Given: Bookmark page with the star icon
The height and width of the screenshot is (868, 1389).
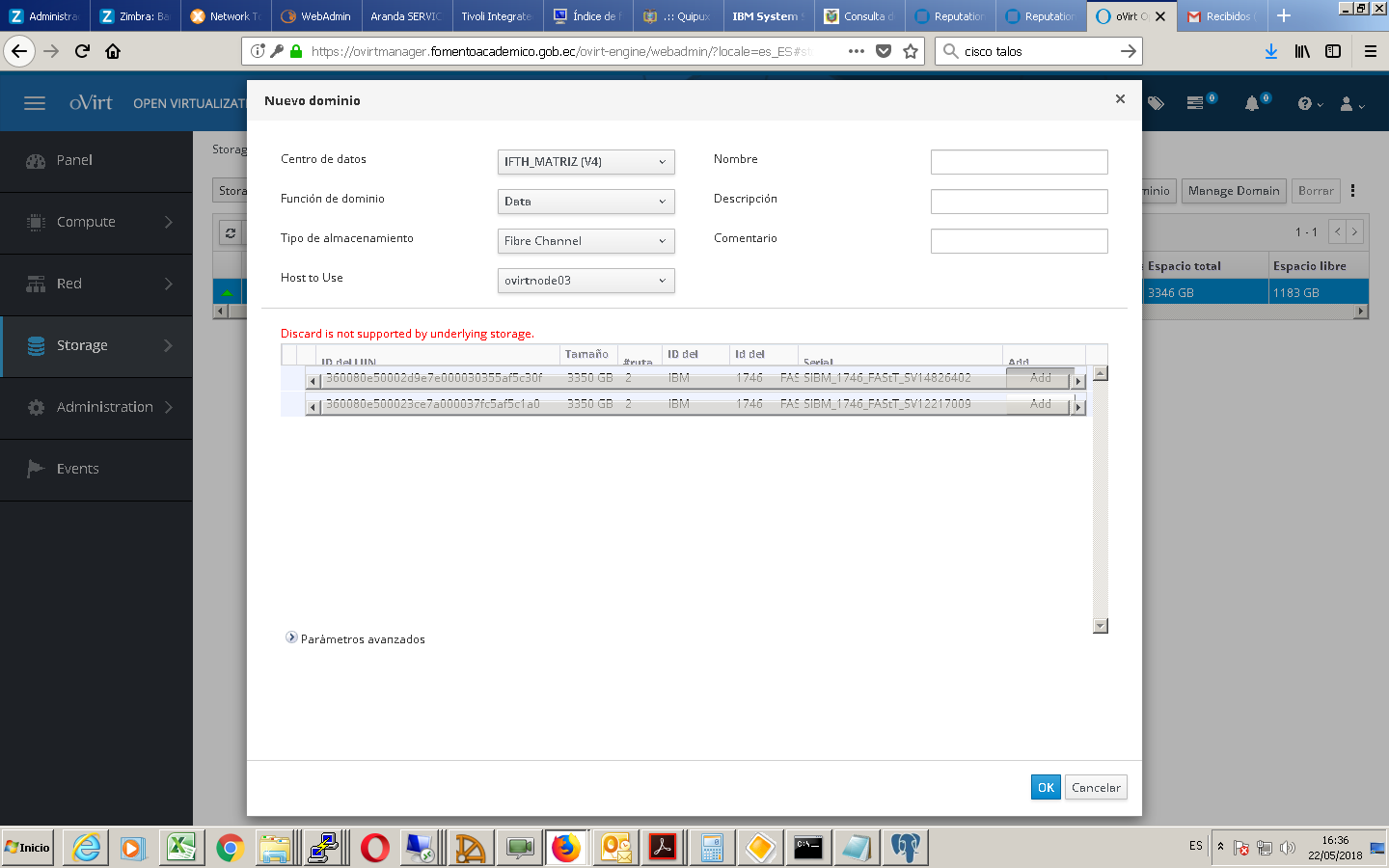Looking at the screenshot, I should tap(911, 51).
